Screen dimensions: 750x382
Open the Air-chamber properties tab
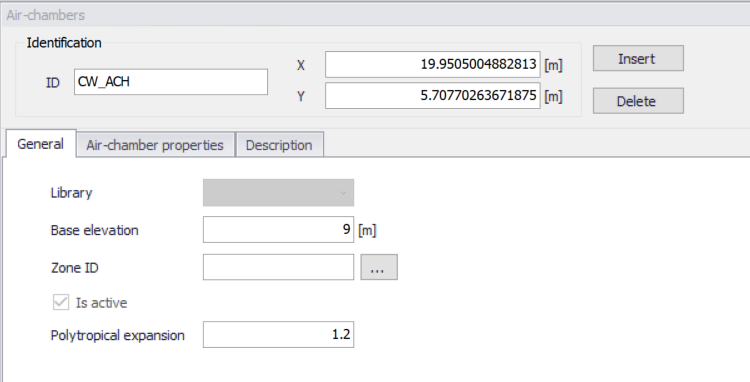point(155,145)
